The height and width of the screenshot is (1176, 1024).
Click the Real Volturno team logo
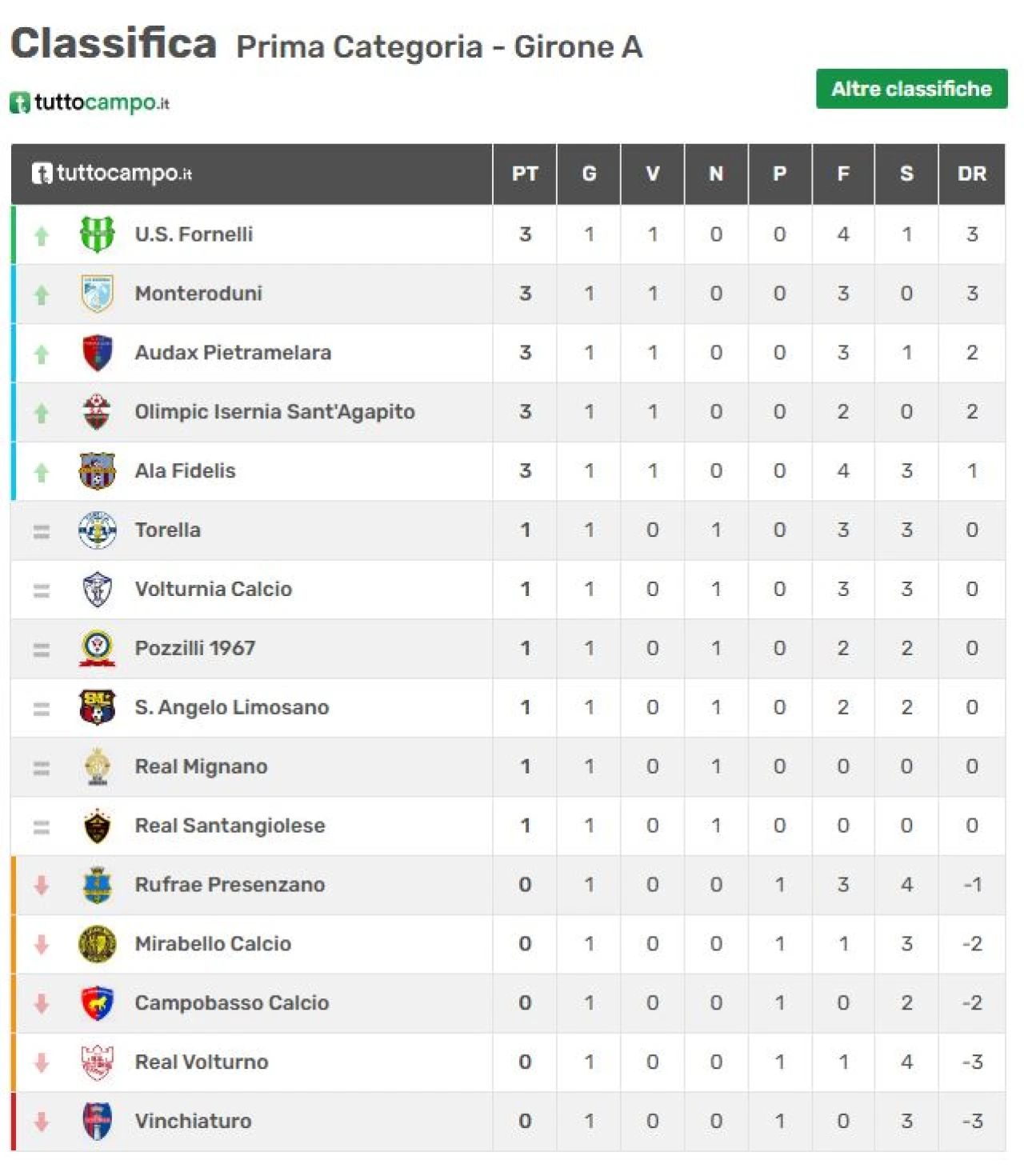tap(97, 1062)
